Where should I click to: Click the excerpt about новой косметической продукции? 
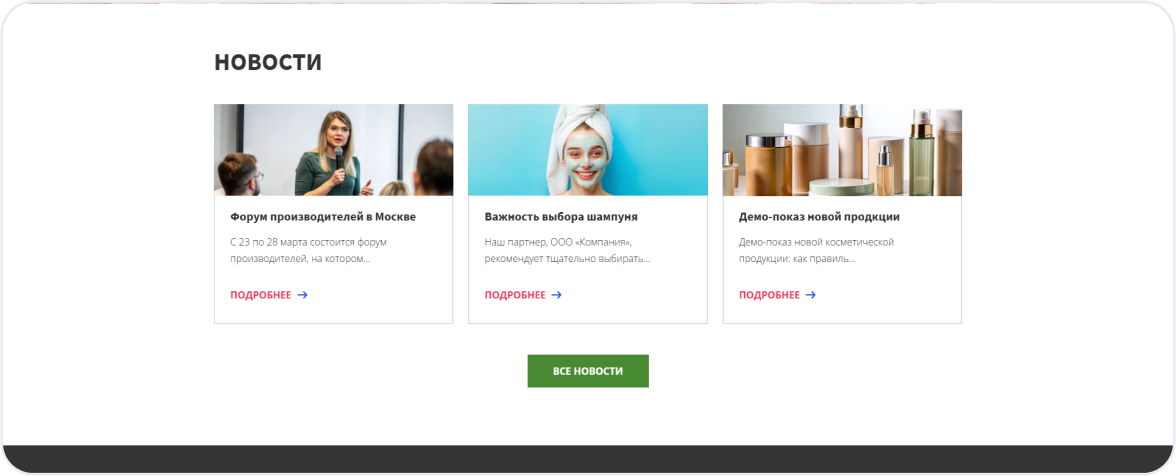(816, 250)
